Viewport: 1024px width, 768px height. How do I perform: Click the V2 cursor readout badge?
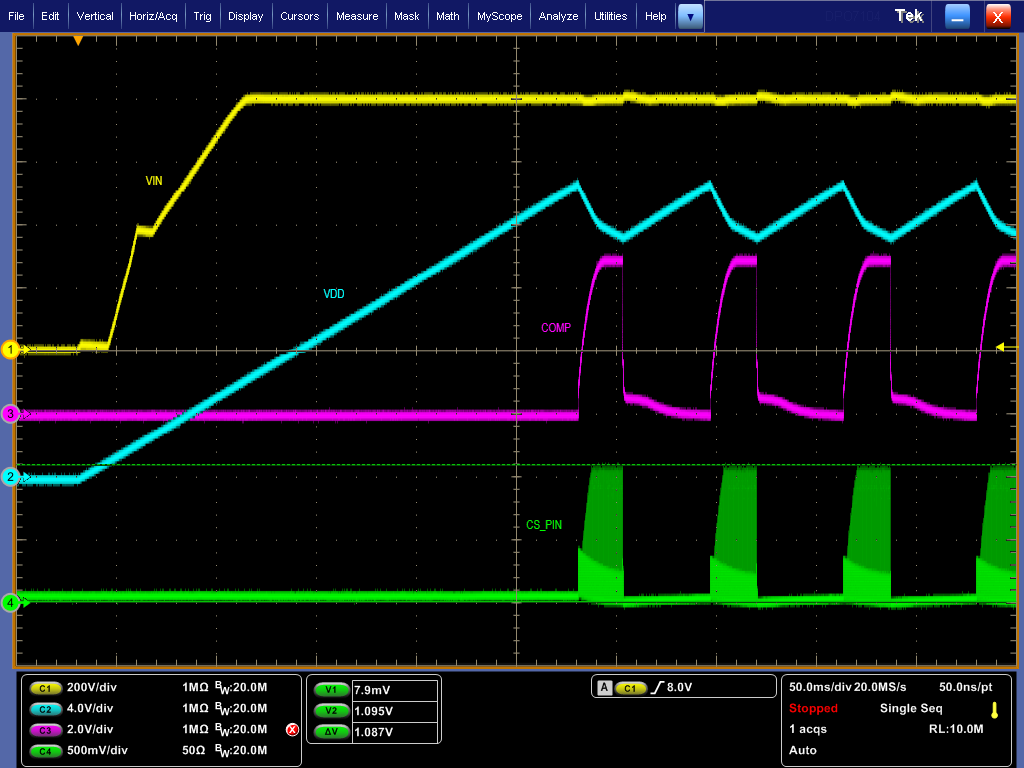tap(331, 710)
